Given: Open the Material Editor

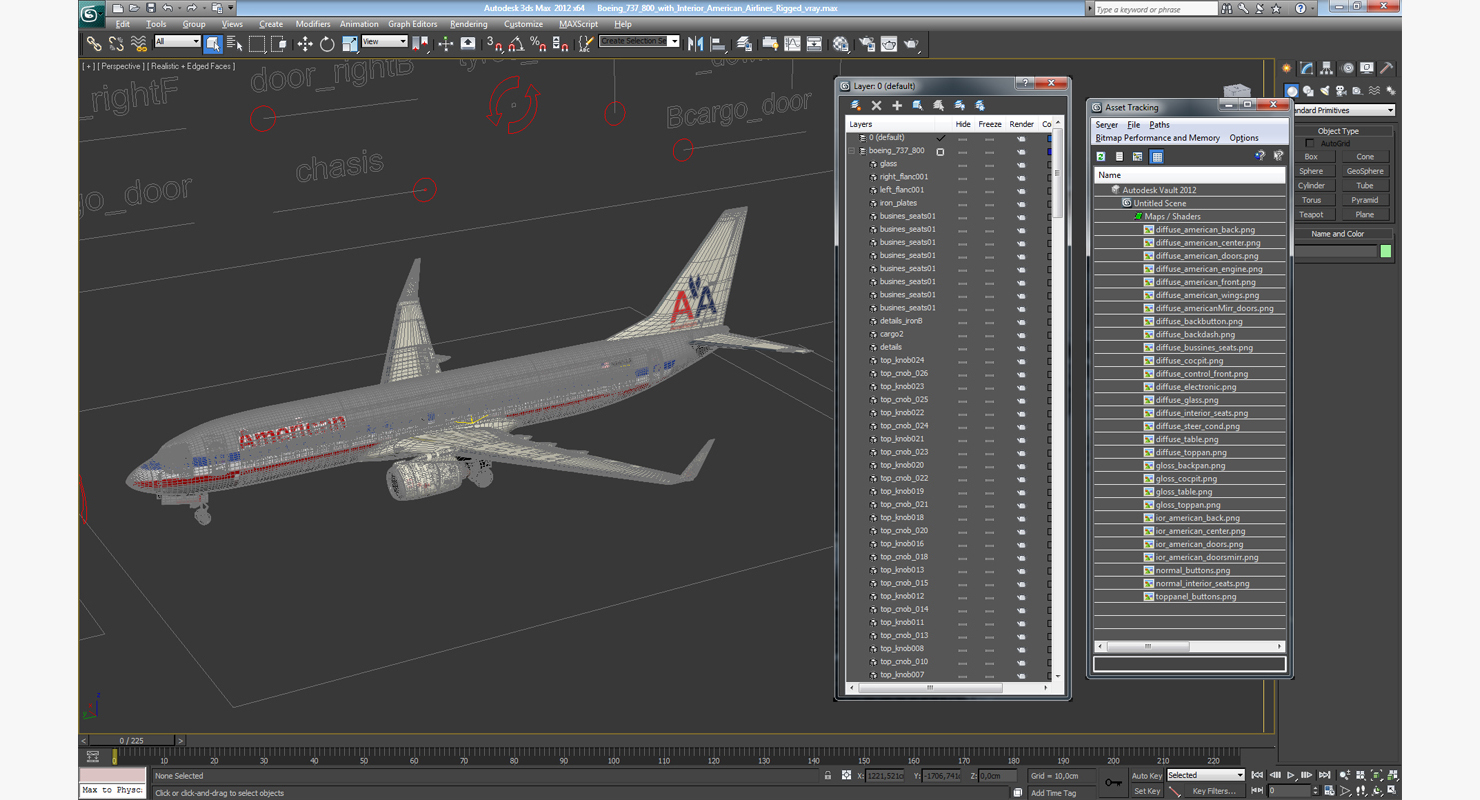Looking at the screenshot, I should [x=841, y=44].
